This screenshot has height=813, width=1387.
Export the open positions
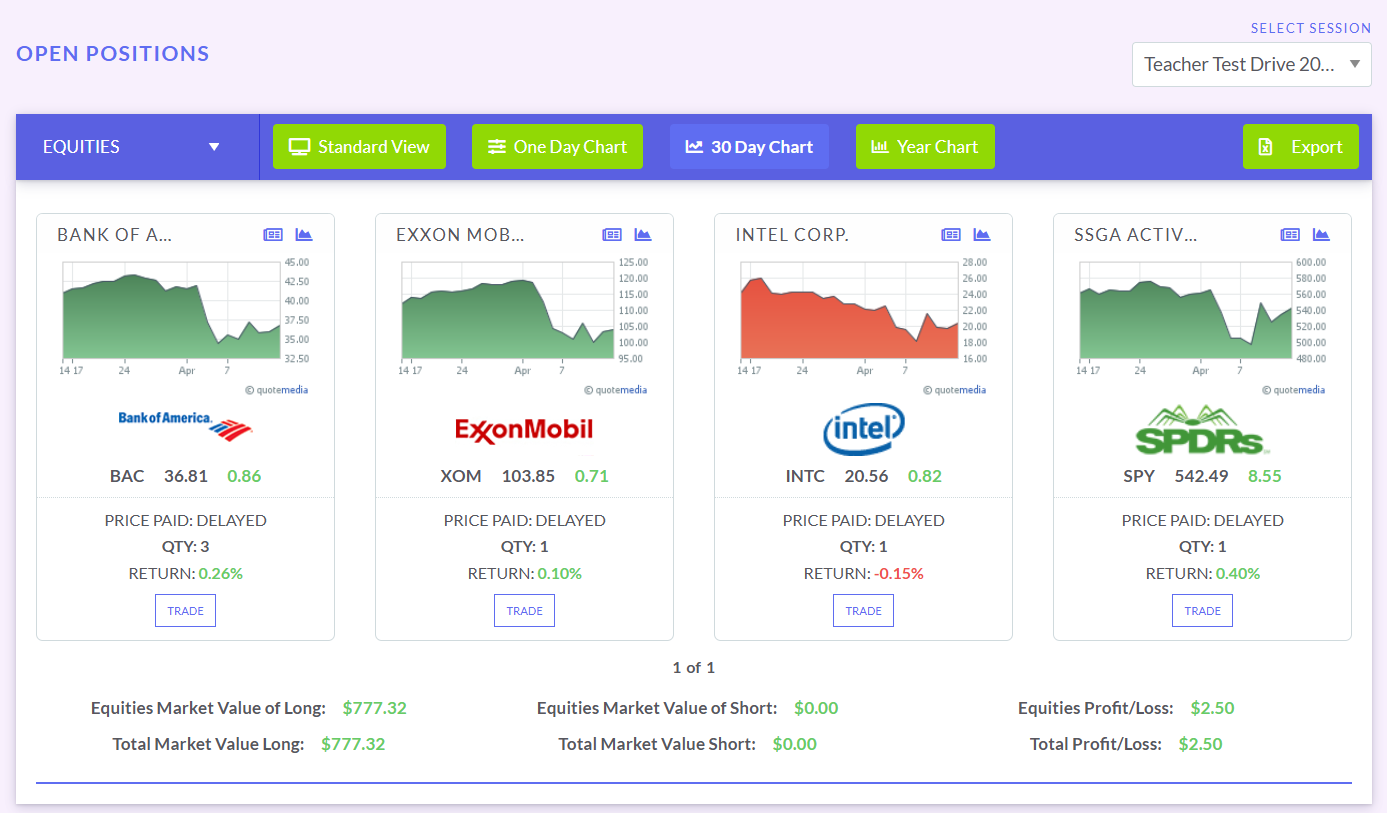tap(1301, 147)
